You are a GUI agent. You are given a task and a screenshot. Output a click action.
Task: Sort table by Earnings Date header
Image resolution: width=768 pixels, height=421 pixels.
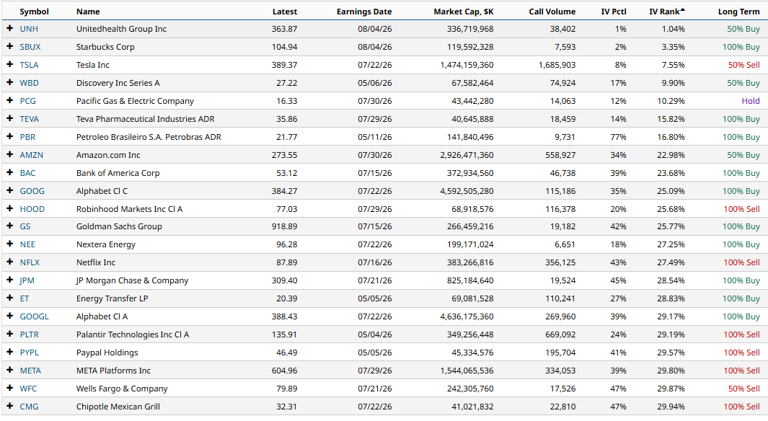click(x=364, y=12)
